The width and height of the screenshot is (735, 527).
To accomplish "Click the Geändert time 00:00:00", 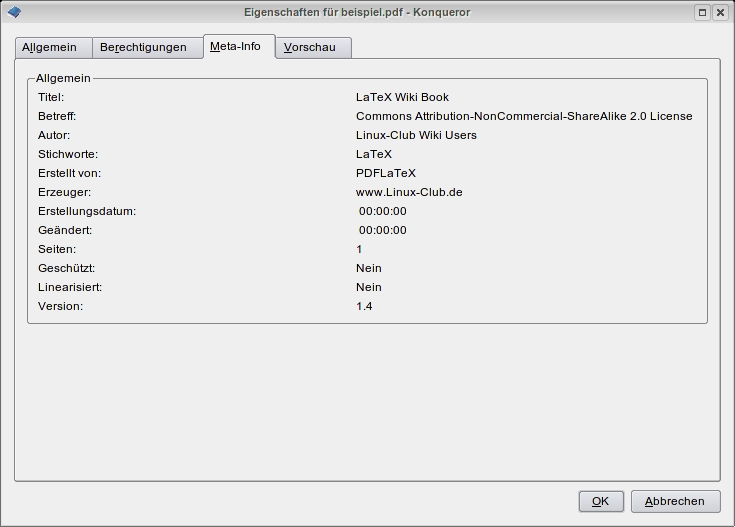I will point(382,230).
